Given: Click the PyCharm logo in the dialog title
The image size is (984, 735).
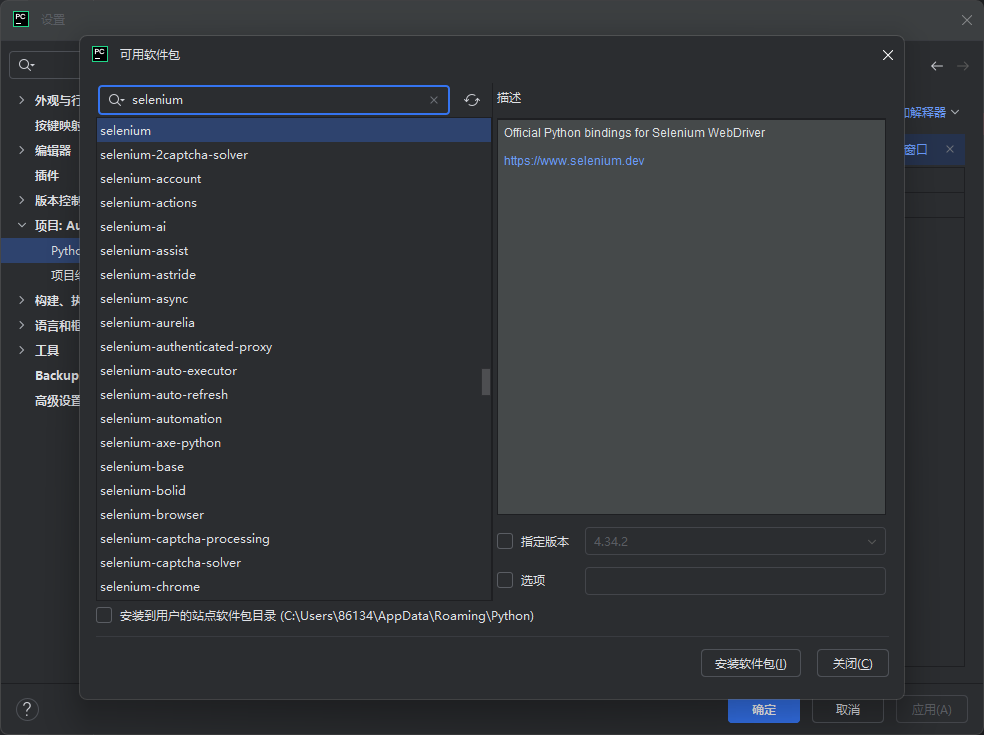Looking at the screenshot, I should tap(100, 54).
